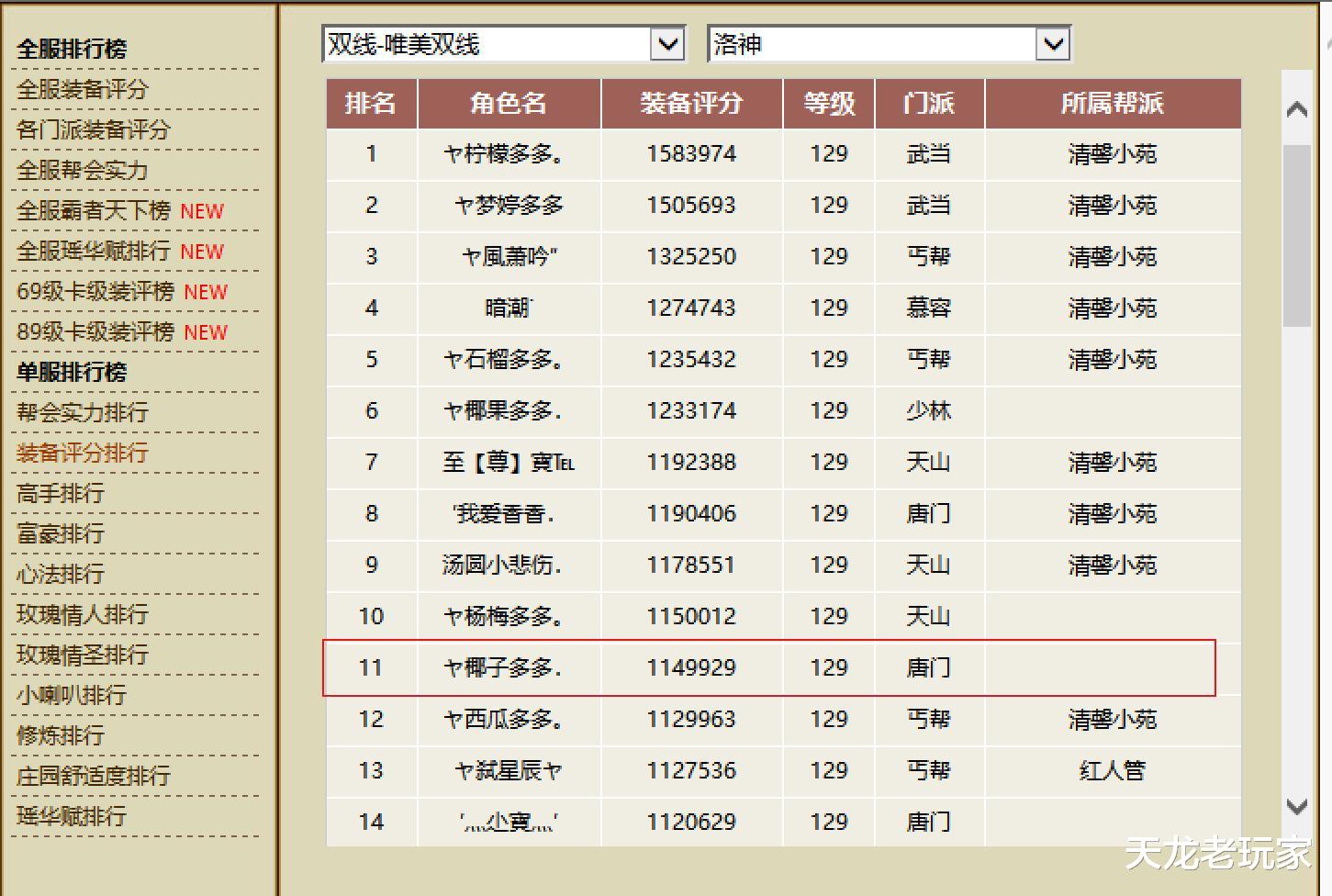Screen dimensions: 1332x896
Task: Click equipment score 1120629
Action: point(691,823)
